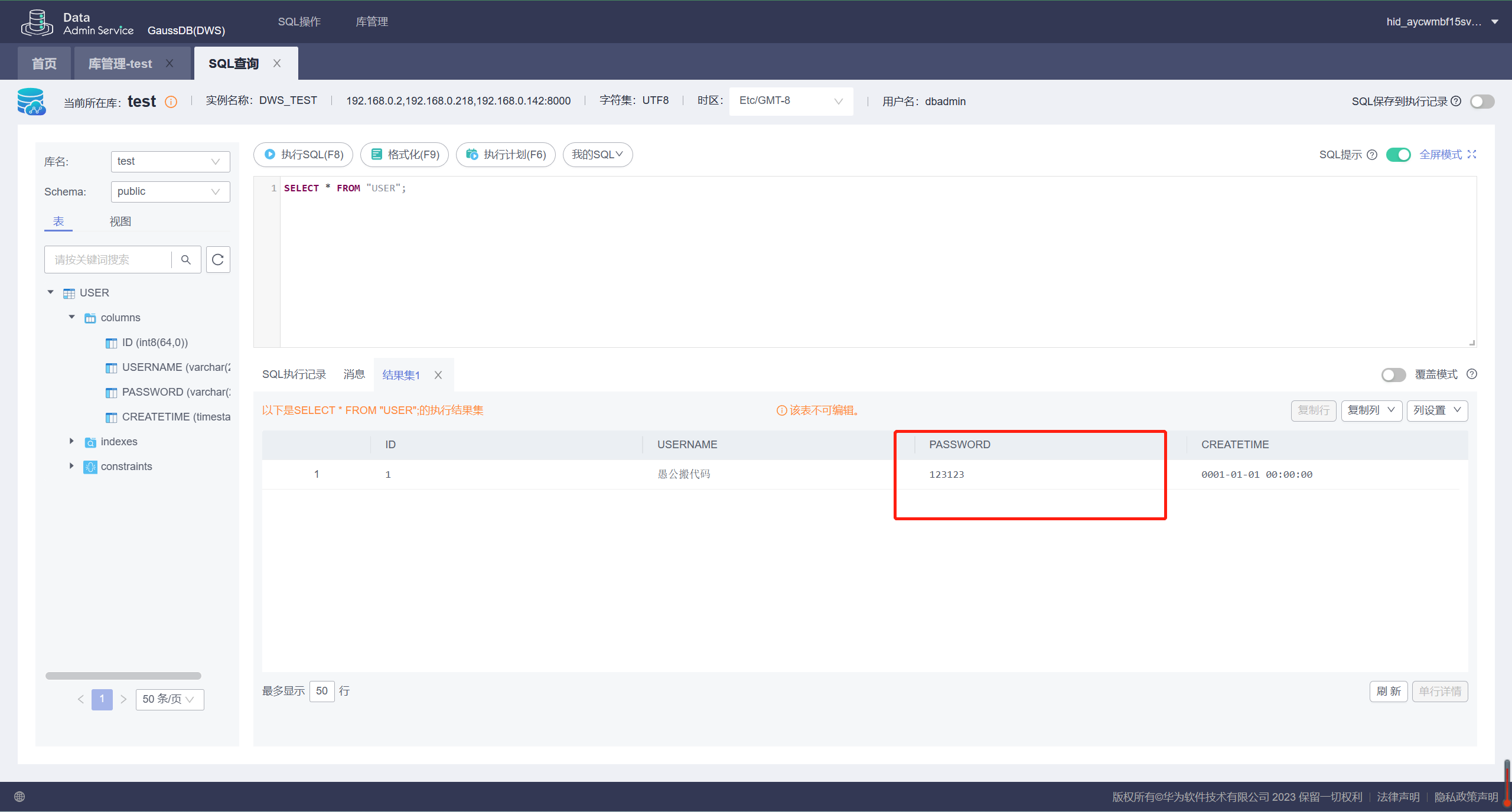Click 执行SQL(F8) button
Image resolution: width=1512 pixels, height=812 pixels.
tap(304, 155)
